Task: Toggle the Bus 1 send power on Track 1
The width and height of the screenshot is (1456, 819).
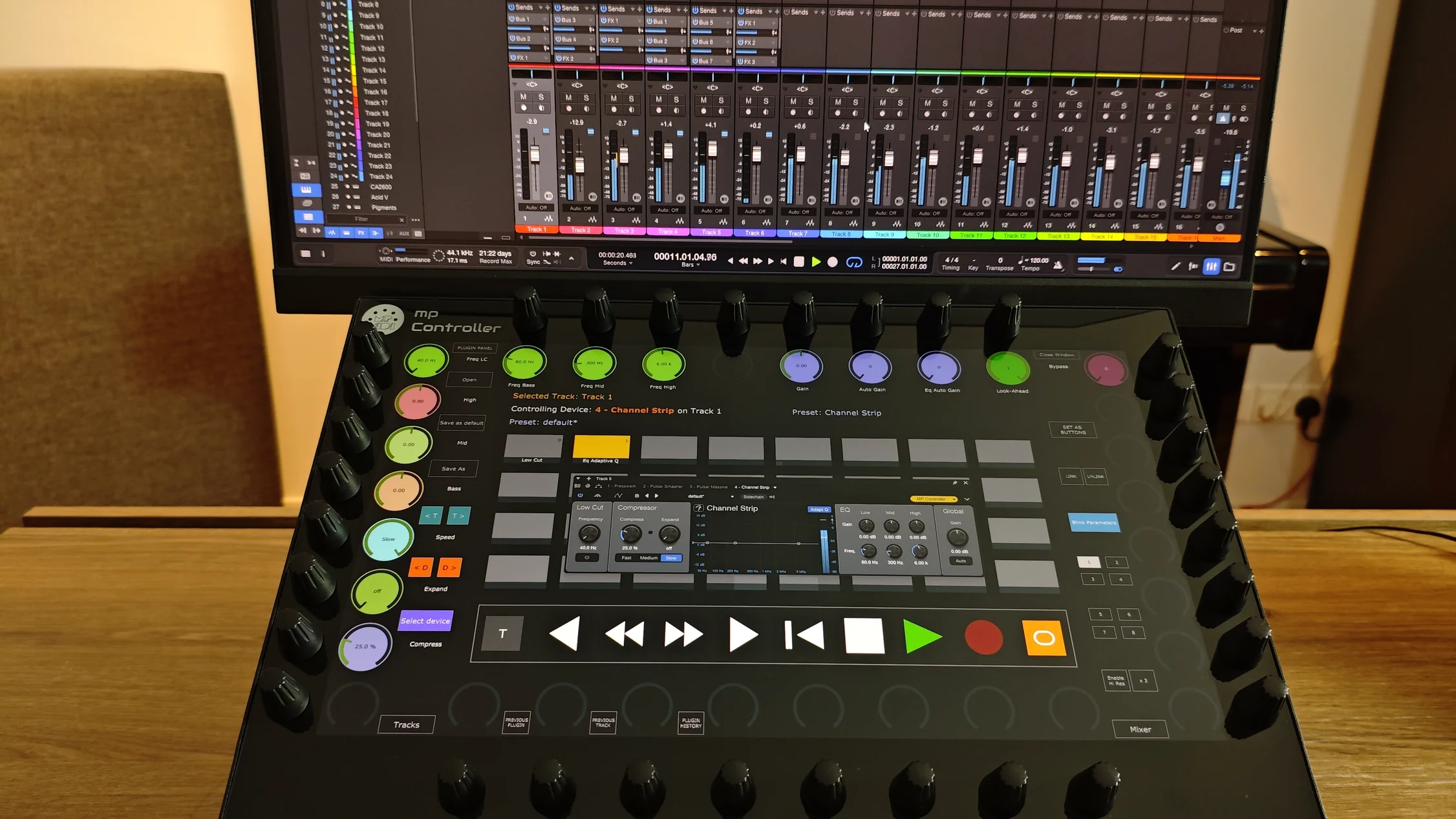Action: [511, 19]
